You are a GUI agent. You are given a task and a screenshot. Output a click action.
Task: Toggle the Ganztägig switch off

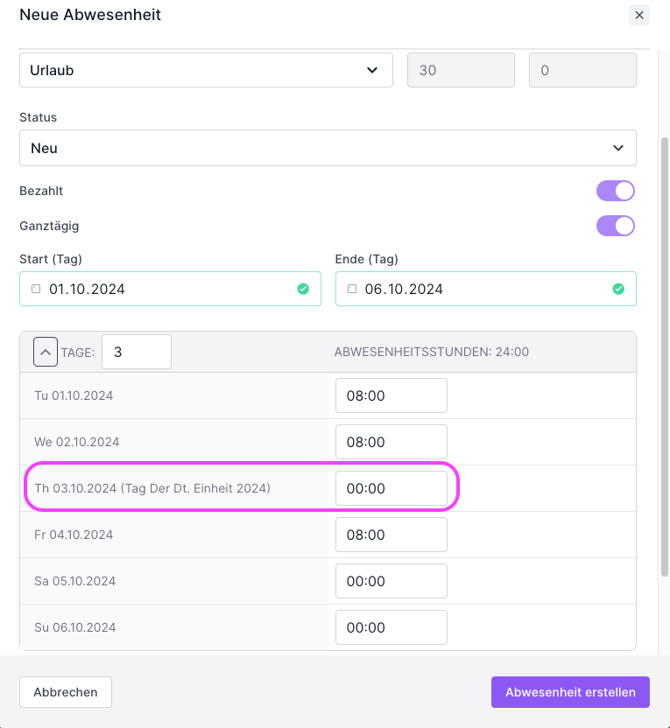[x=616, y=226]
